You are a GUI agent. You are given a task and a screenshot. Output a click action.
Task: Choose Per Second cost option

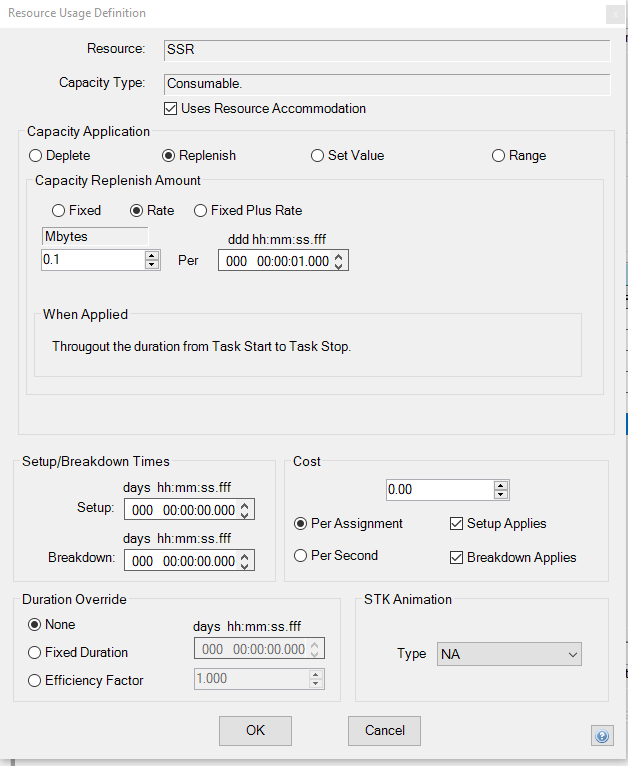tap(300, 556)
